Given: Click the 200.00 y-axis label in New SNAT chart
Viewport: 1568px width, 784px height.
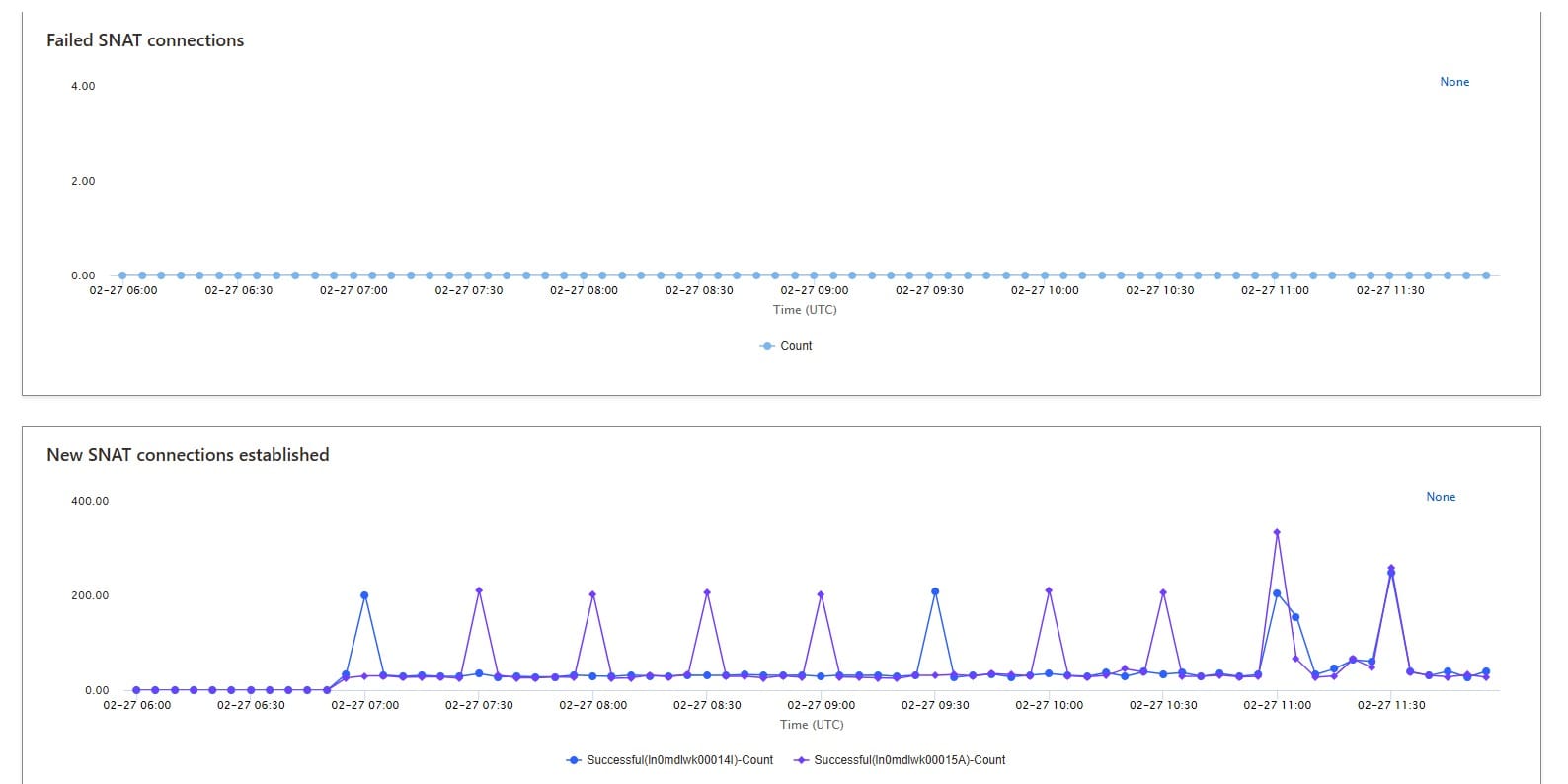Looking at the screenshot, I should click(90, 596).
